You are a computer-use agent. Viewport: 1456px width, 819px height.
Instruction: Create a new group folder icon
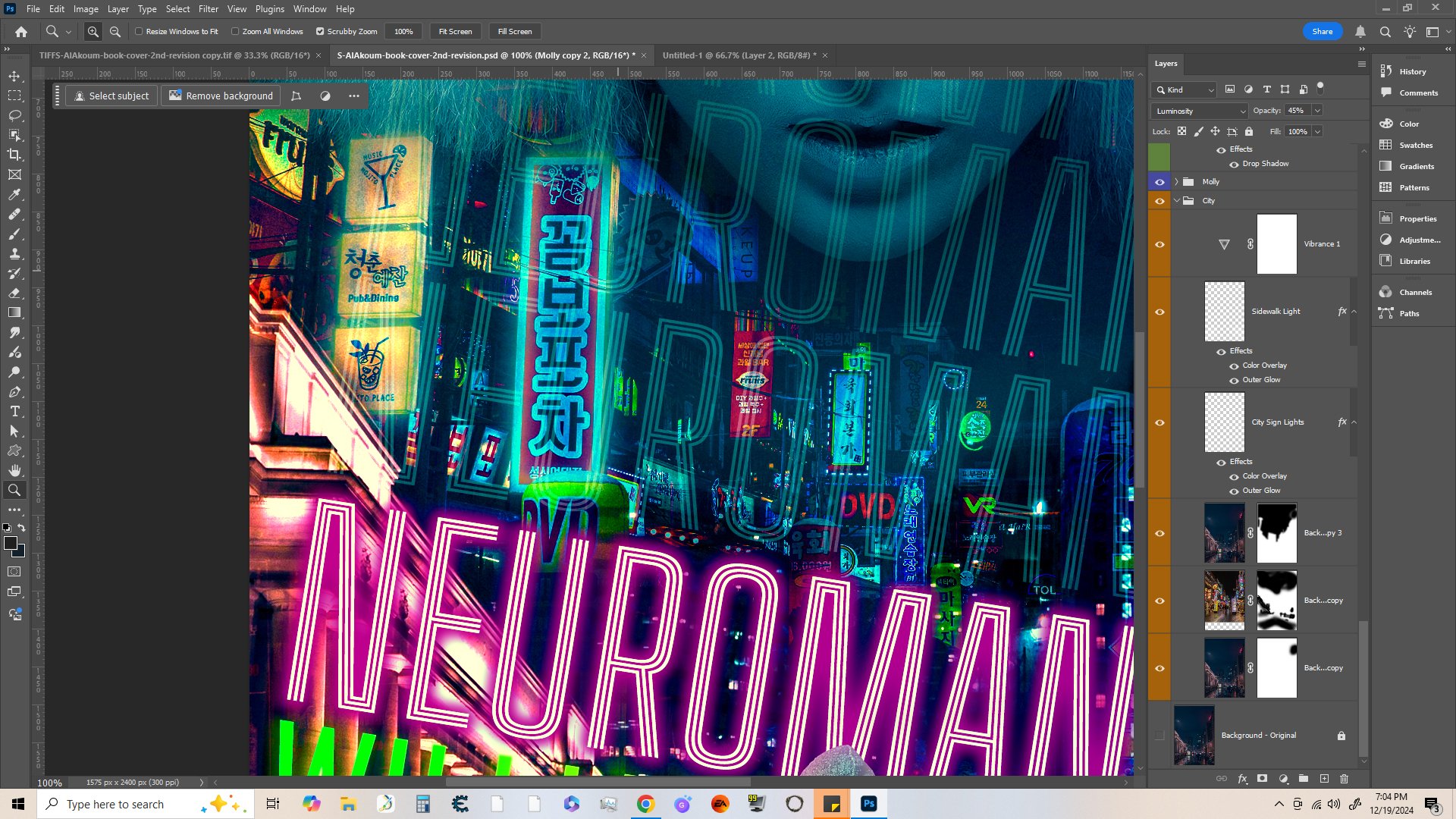[1304, 779]
